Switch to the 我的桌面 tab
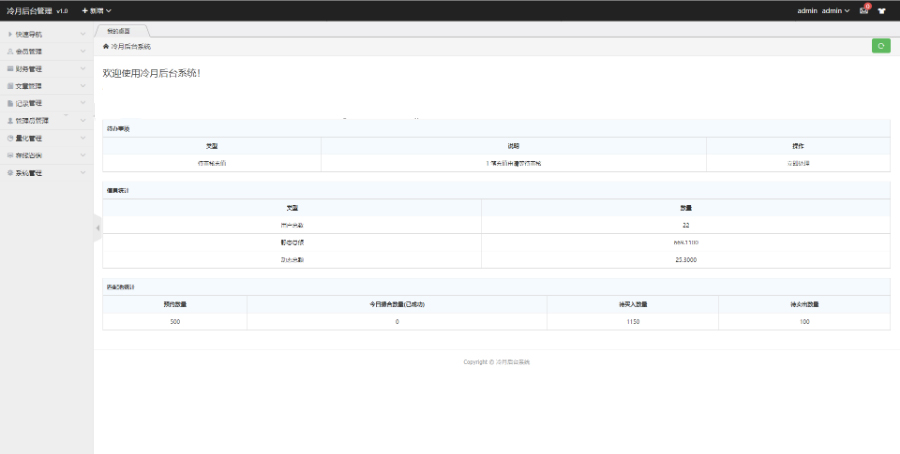 (x=119, y=31)
